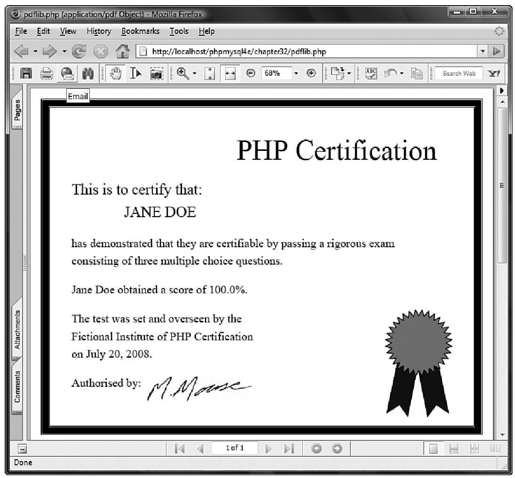
Task: Open the zoom percentage dropdown
Action: click(x=296, y=73)
